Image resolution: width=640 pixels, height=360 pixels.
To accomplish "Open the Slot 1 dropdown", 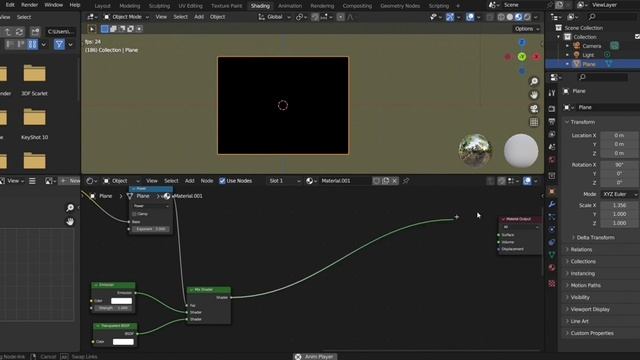I will point(284,181).
